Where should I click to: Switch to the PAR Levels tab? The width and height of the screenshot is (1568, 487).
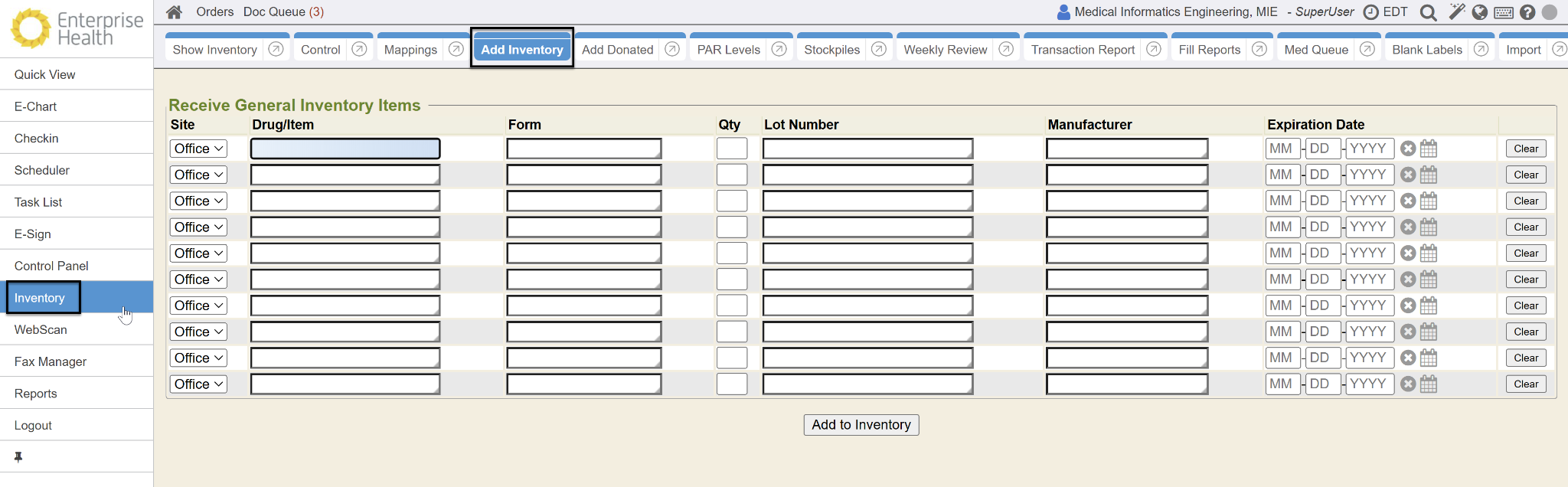(728, 50)
